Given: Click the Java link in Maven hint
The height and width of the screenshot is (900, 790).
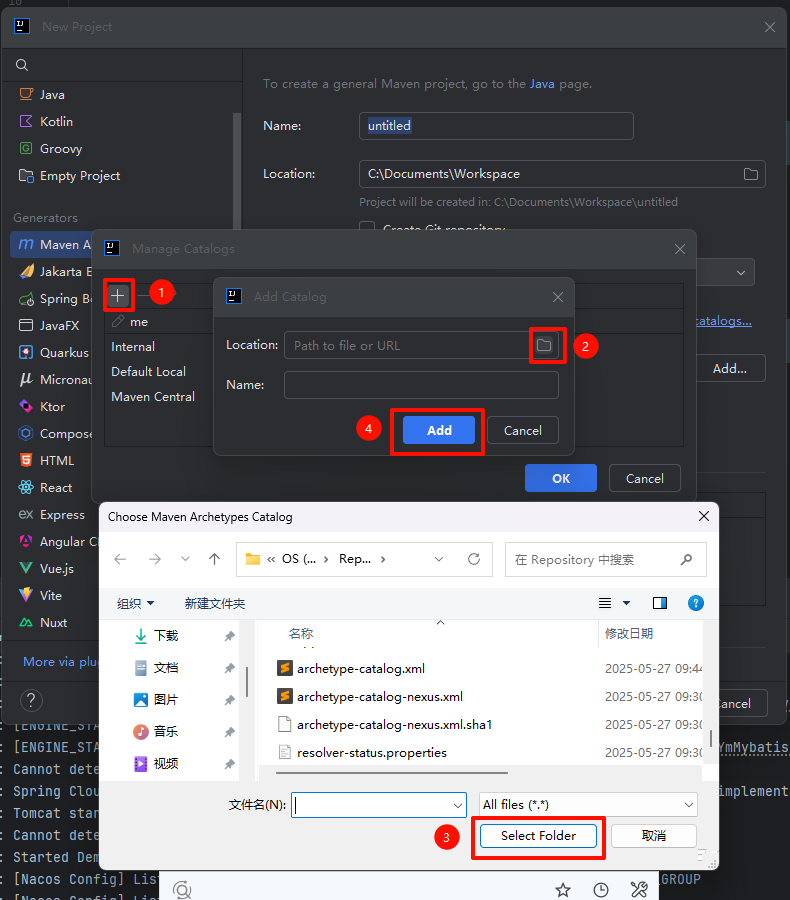Looking at the screenshot, I should pos(542,84).
